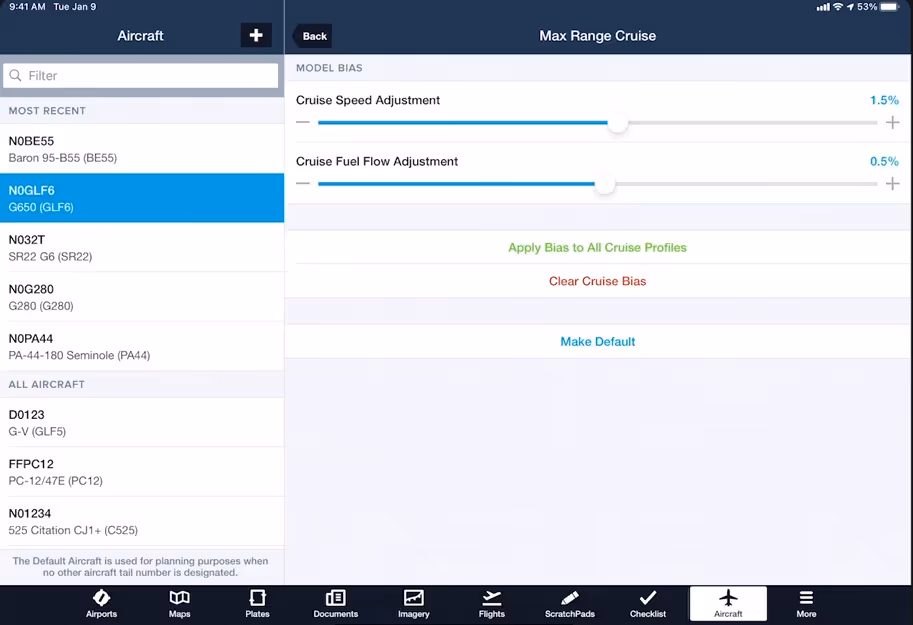Focus the Filter search field
Viewport: 913px width, 625px height.
click(x=140, y=76)
